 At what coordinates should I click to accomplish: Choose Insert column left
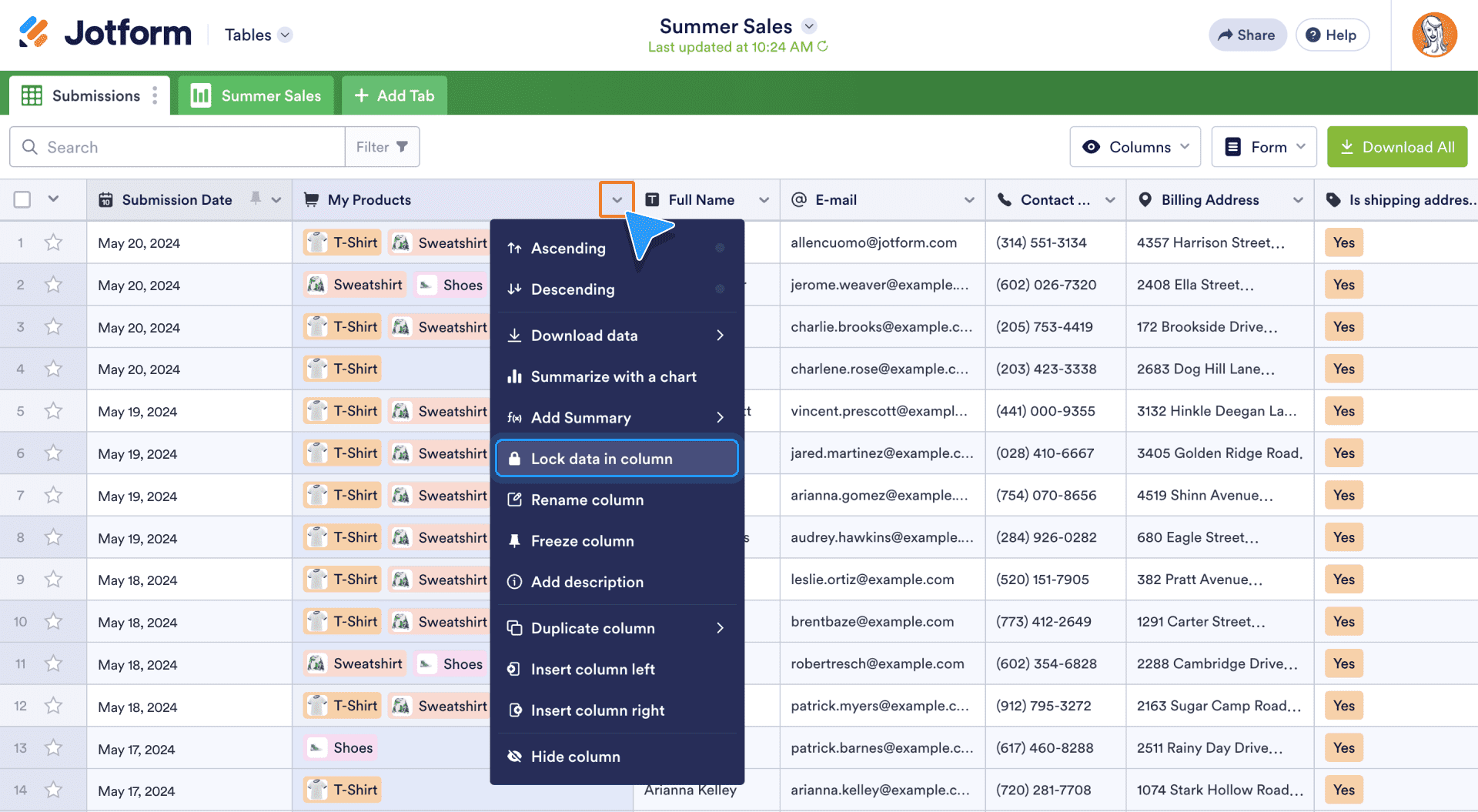click(617, 670)
